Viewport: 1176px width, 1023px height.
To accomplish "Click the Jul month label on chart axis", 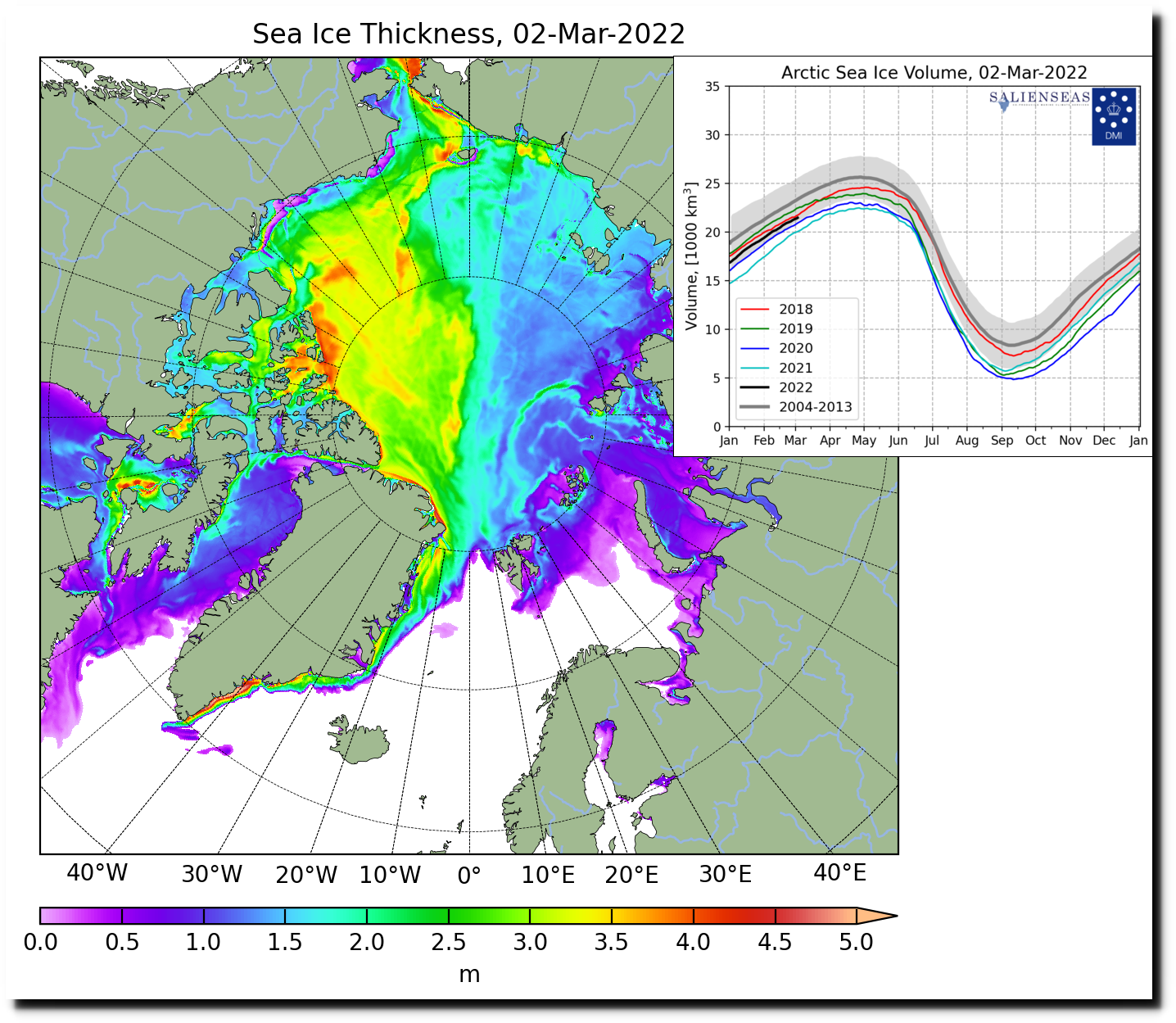I will 932,440.
